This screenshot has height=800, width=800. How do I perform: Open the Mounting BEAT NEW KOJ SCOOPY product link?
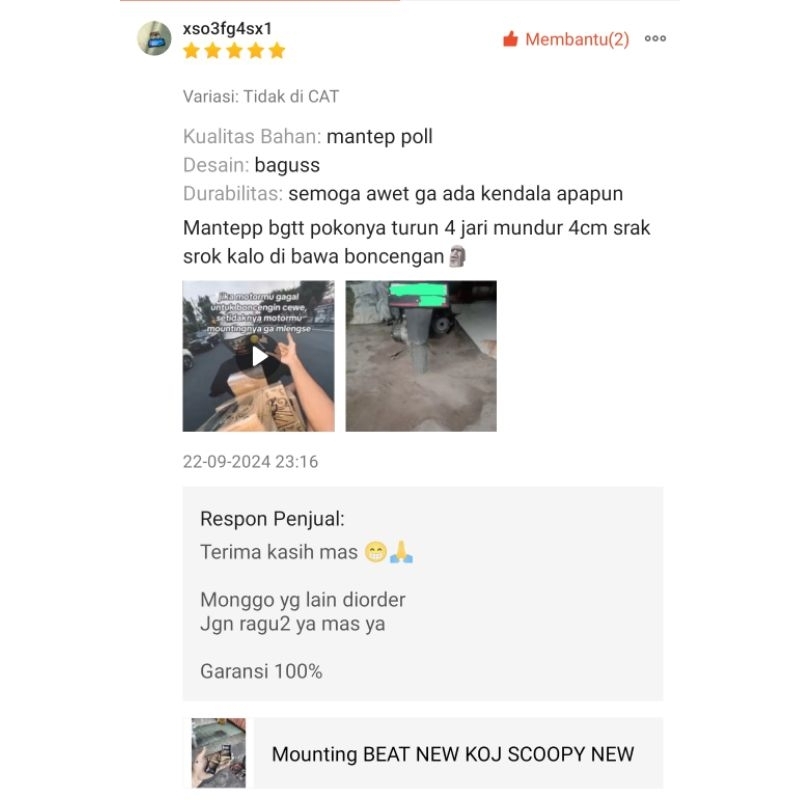click(453, 754)
